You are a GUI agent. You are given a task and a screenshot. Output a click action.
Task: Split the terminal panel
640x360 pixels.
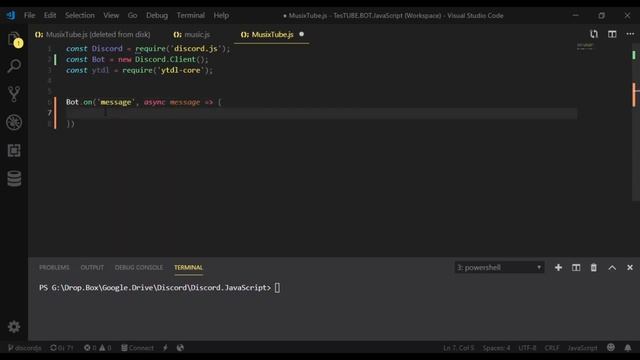(x=576, y=267)
